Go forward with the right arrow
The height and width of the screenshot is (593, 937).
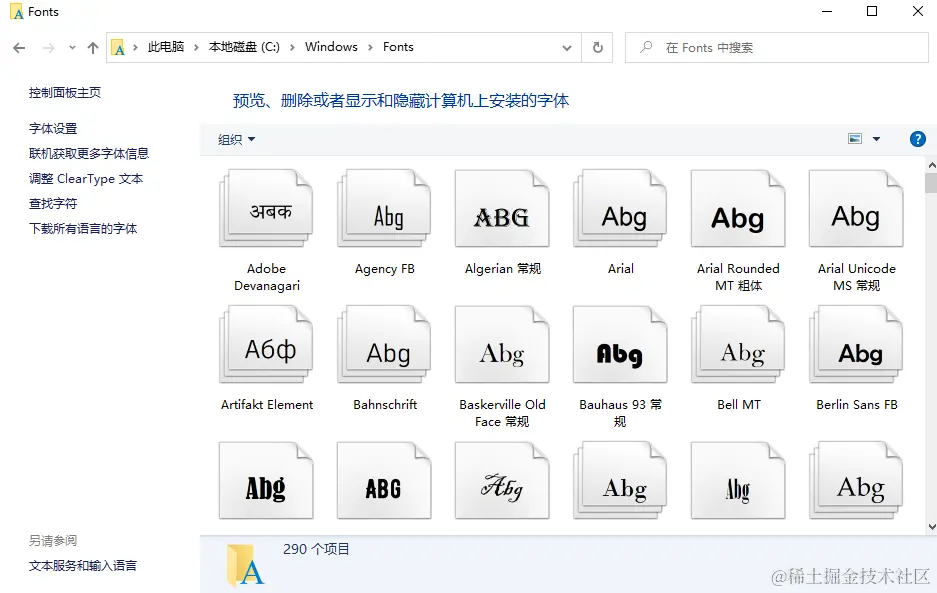pos(49,48)
